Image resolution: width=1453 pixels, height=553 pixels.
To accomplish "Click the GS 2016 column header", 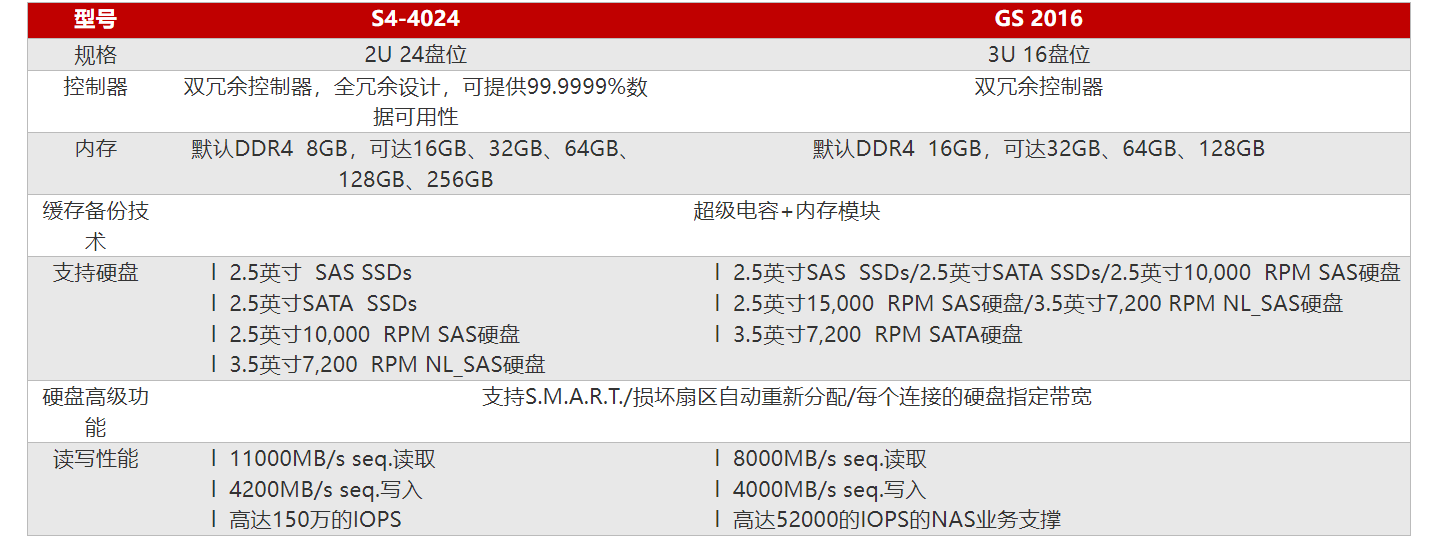I will click(x=1038, y=19).
